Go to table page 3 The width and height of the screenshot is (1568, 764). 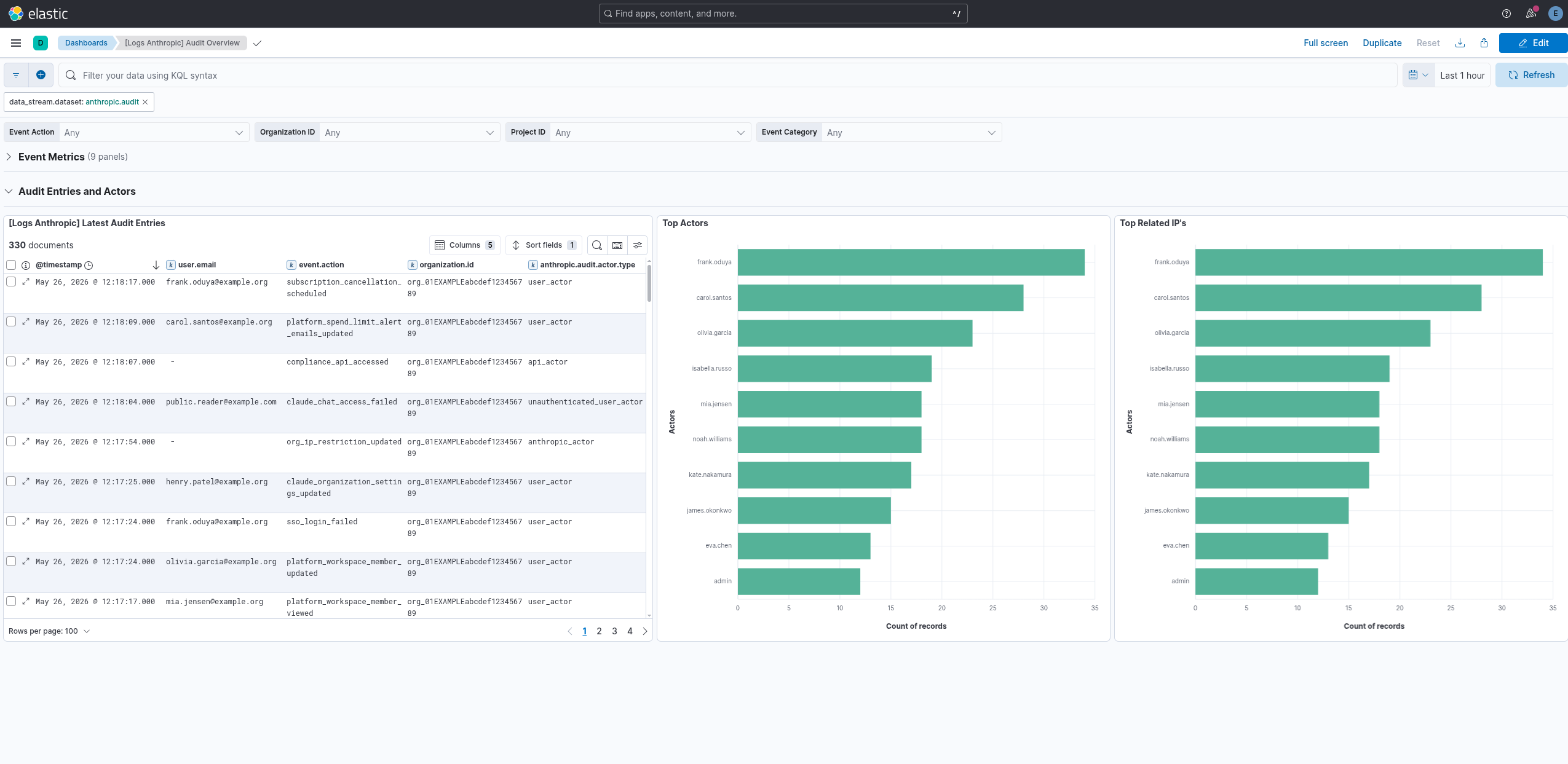614,631
